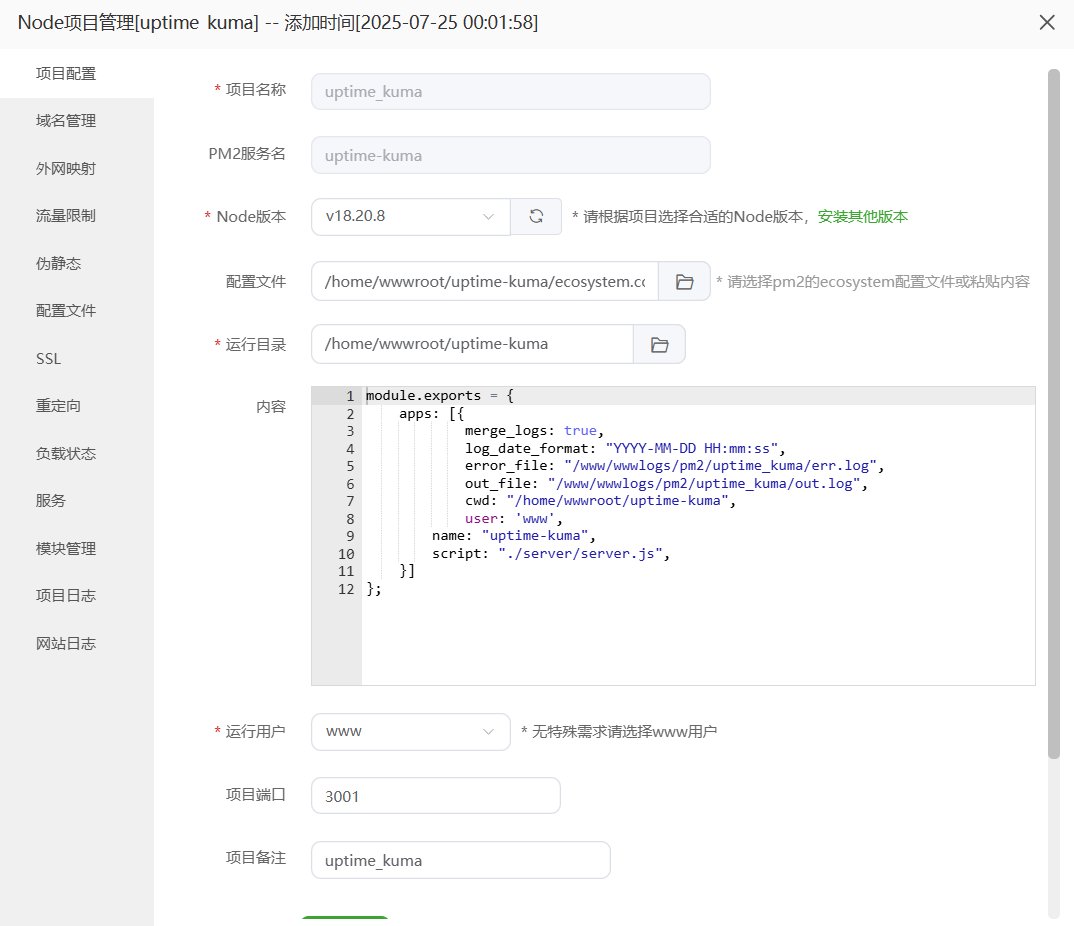Click the 项目备注 input uptime_kuma
Image resolution: width=1074 pixels, height=926 pixels.
click(461, 860)
